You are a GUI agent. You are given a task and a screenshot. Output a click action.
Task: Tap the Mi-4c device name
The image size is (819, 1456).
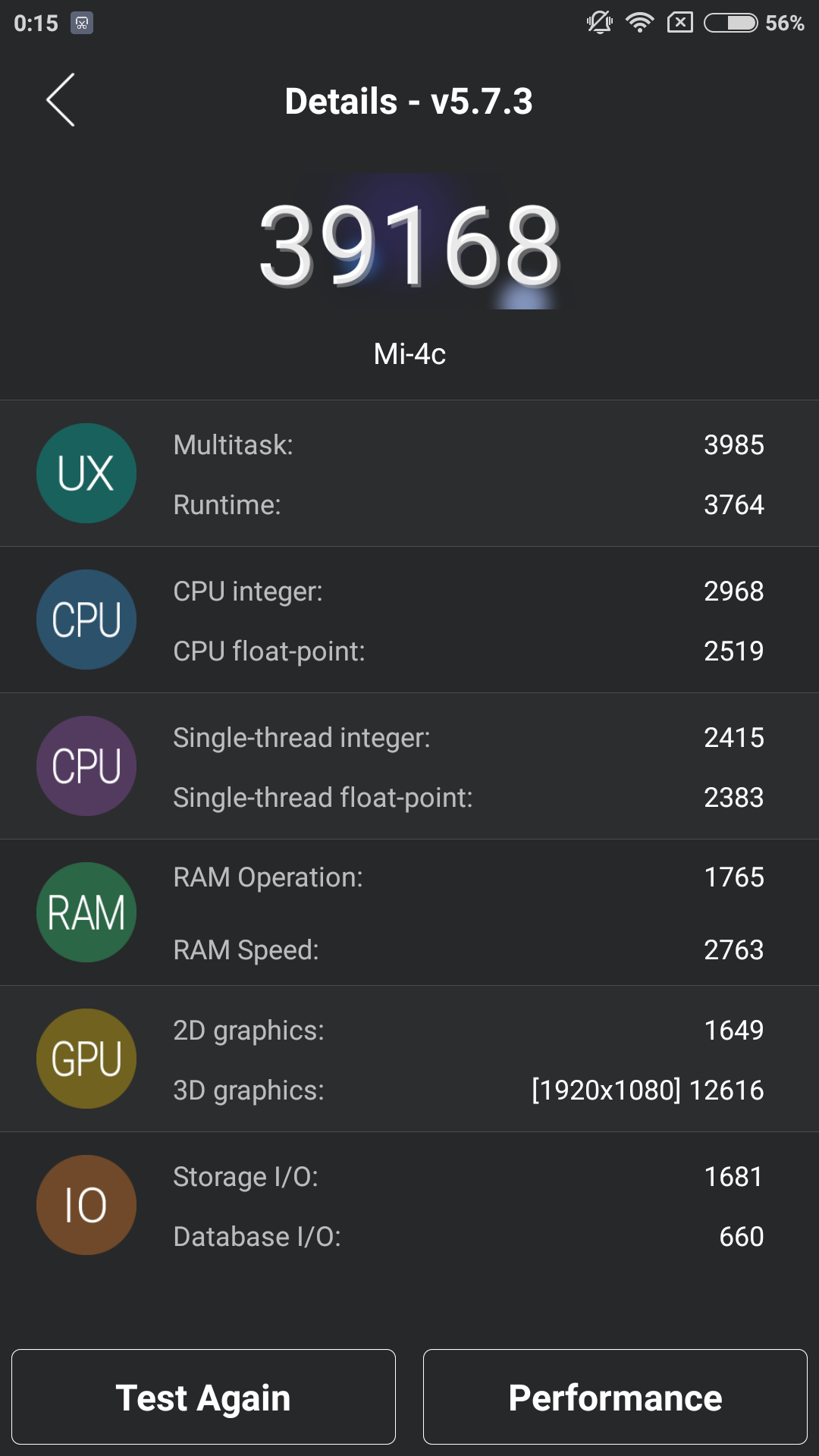pyautogui.click(x=409, y=354)
